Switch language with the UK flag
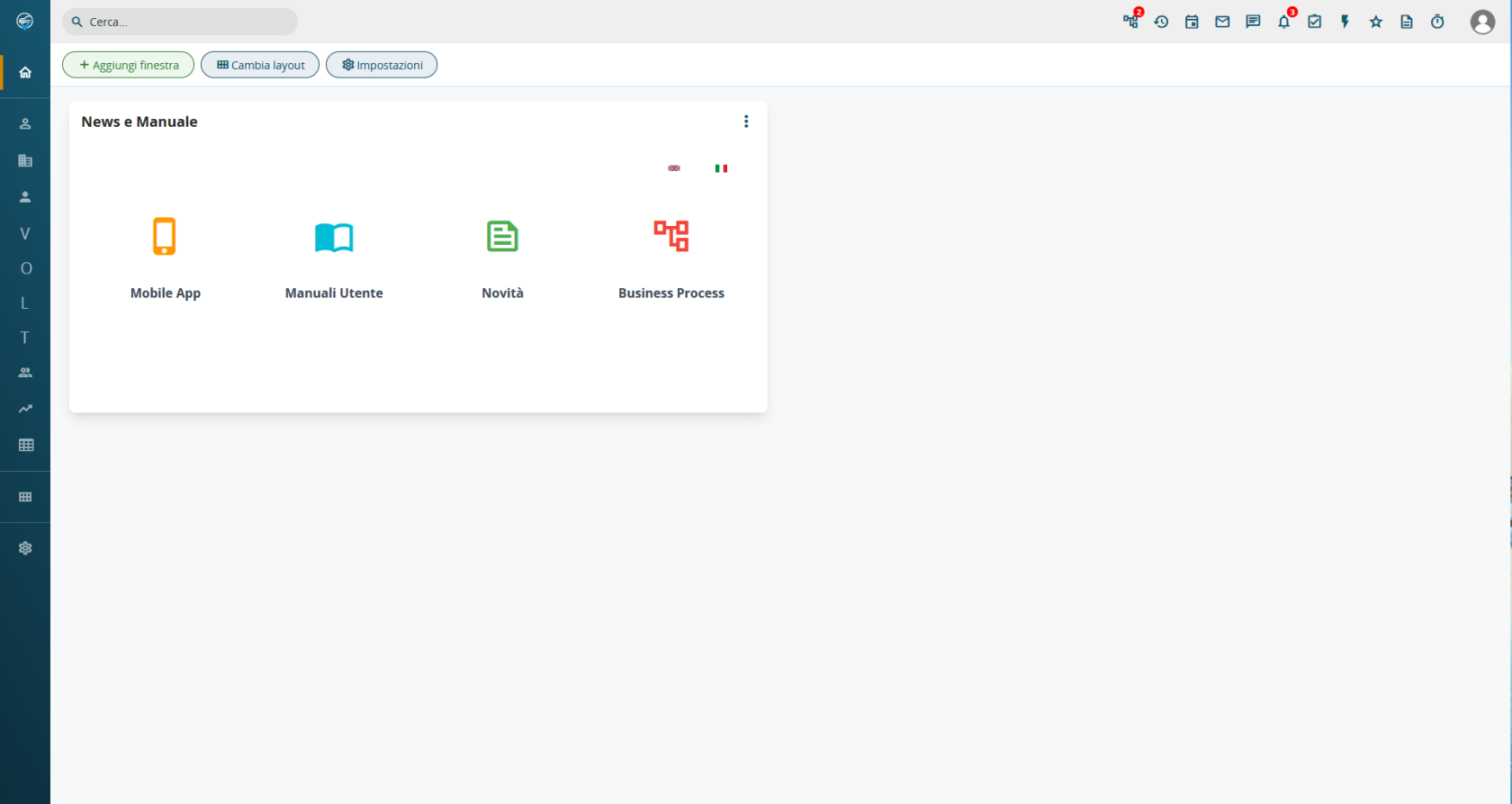This screenshot has width=1512, height=804. click(674, 168)
